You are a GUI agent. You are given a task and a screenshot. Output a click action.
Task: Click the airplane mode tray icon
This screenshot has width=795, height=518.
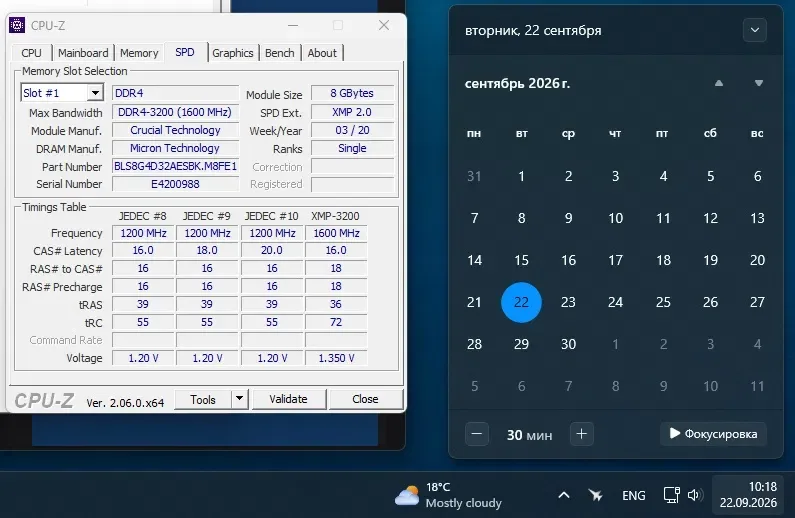coord(595,495)
